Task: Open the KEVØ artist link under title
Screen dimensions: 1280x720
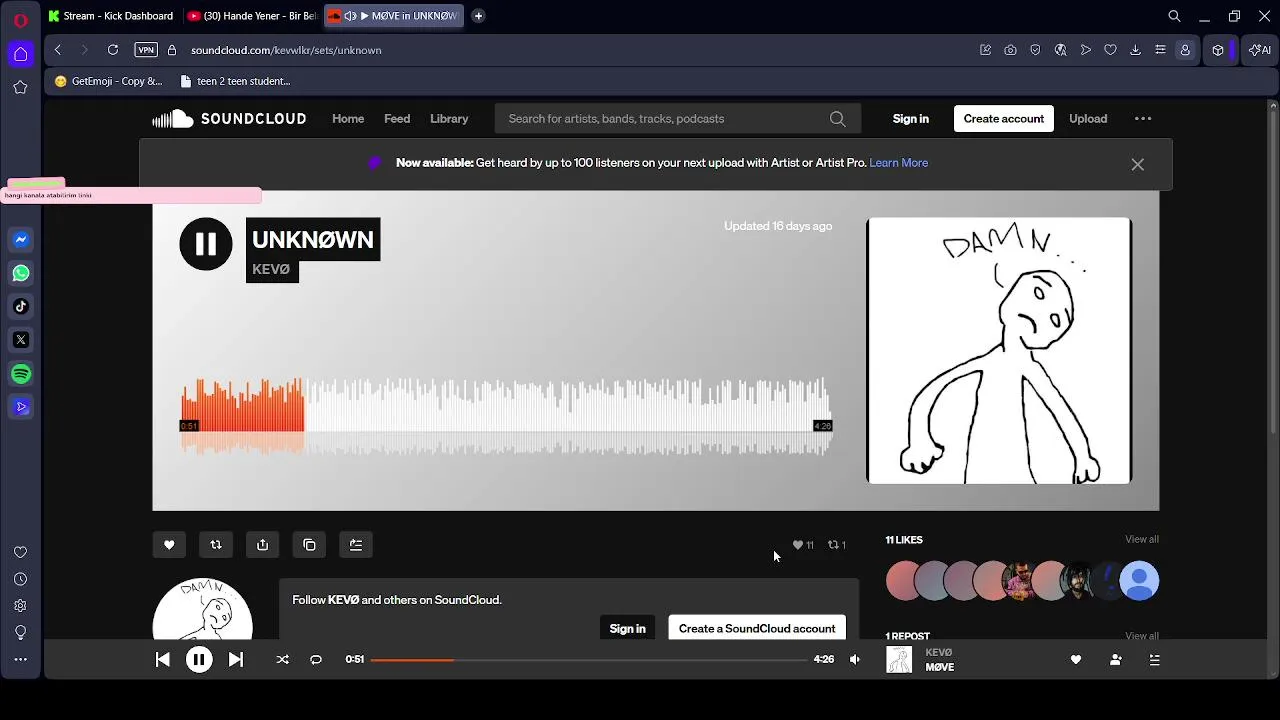Action: [x=271, y=269]
